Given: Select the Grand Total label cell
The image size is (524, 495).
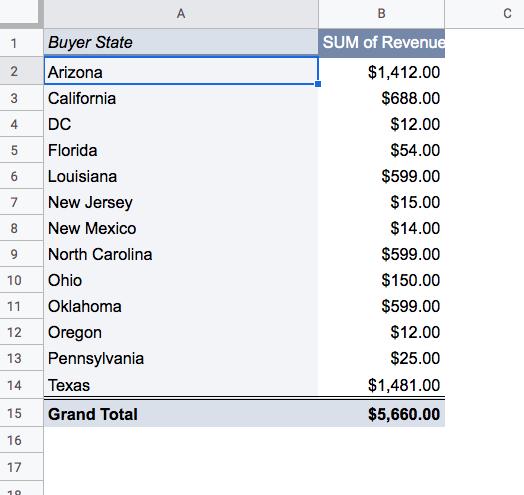Looking at the screenshot, I should [x=181, y=414].
